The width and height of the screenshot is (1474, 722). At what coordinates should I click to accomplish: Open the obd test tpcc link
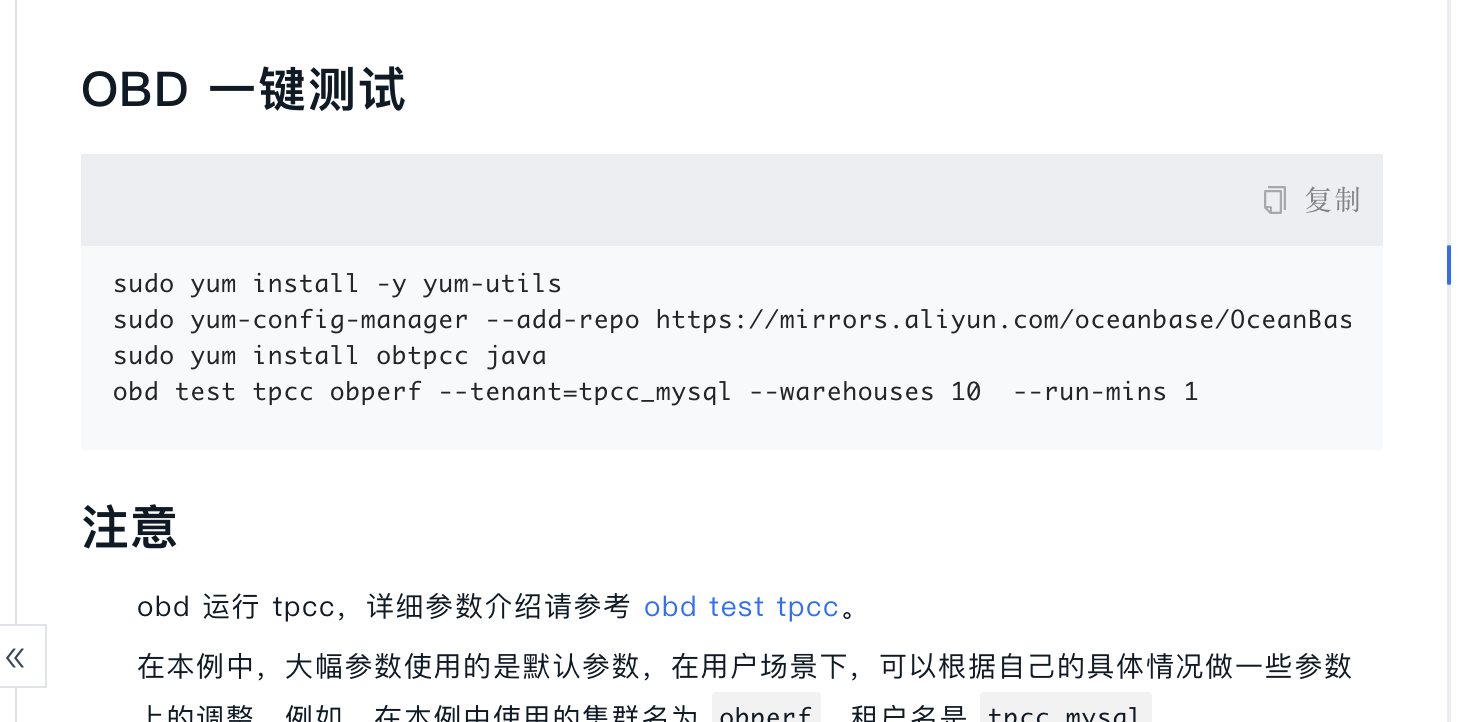tap(741, 607)
